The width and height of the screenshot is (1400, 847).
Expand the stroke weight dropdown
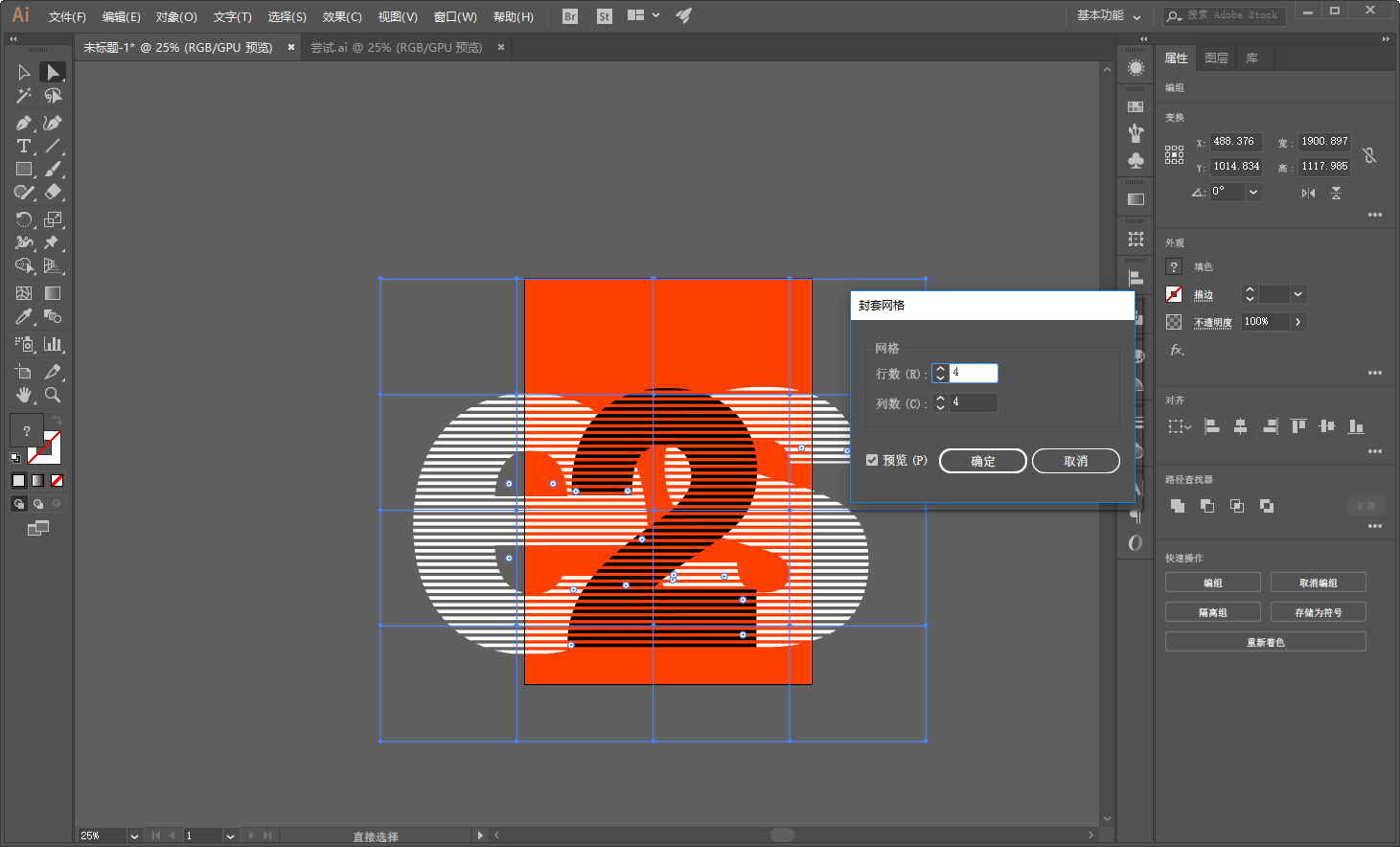pyautogui.click(x=1297, y=294)
